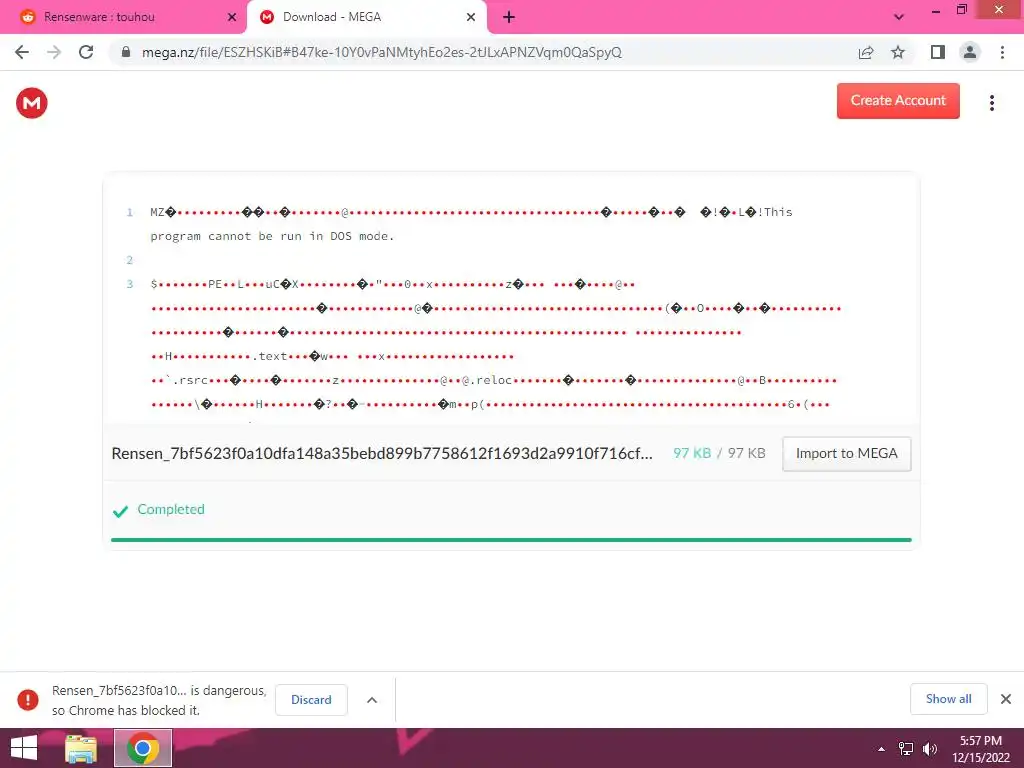1024x768 pixels.
Task: Click the padlock site info icon
Action: point(126,52)
